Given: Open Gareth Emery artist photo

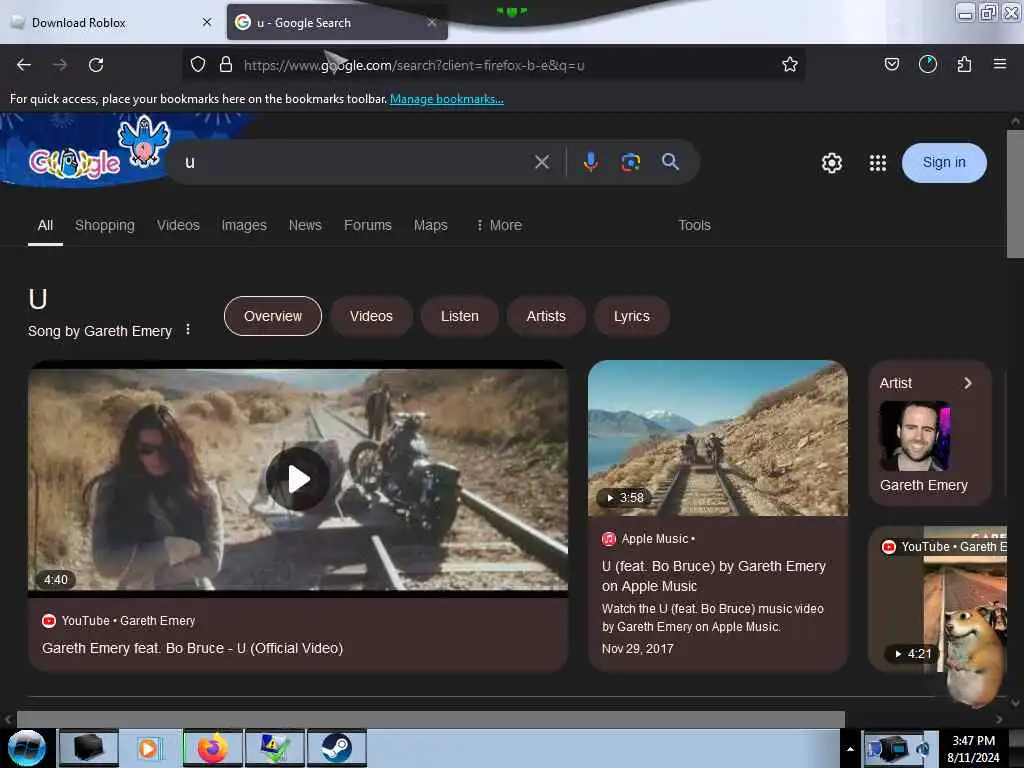Looking at the screenshot, I should (x=915, y=436).
